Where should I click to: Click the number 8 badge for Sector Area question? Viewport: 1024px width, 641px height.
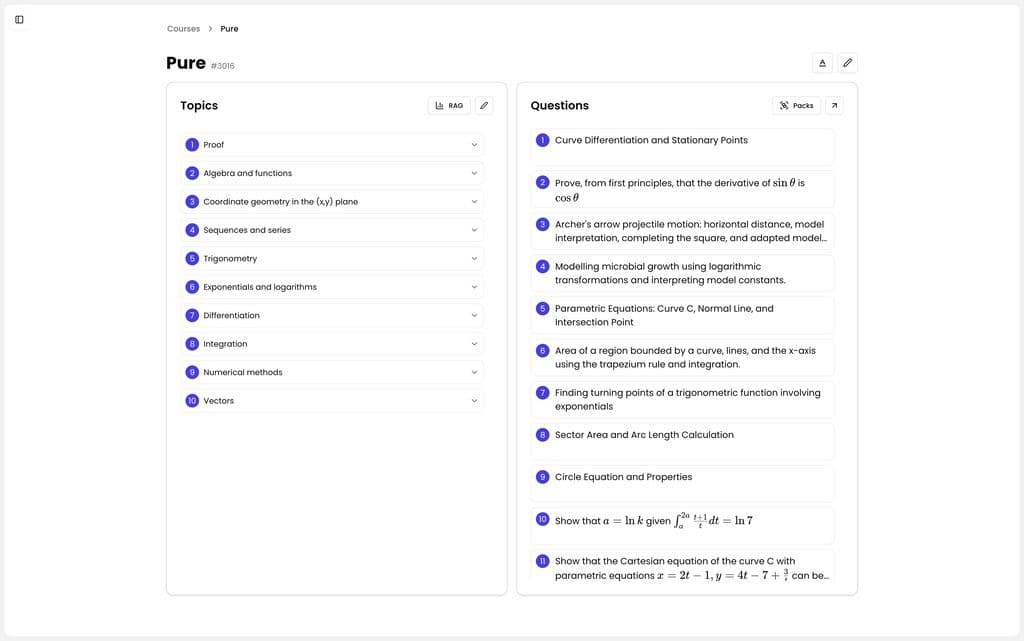tap(543, 435)
